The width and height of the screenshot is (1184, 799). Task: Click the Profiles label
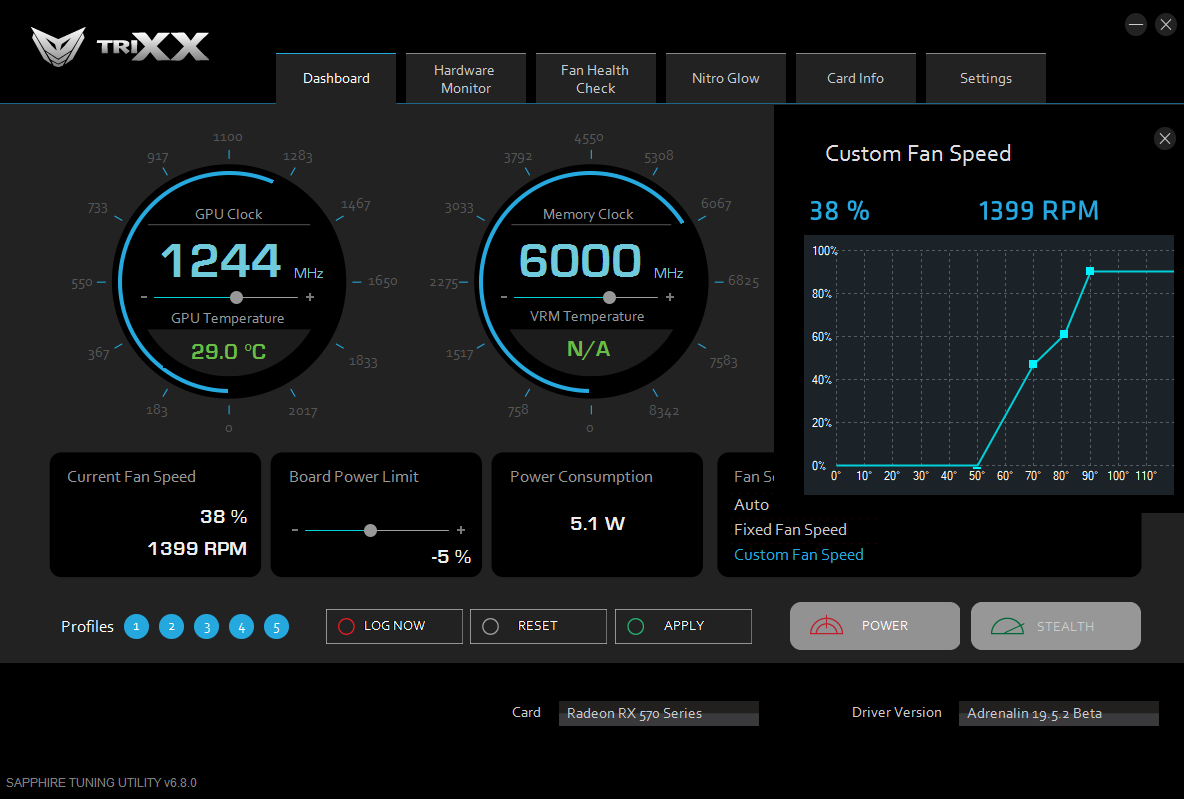(x=88, y=626)
